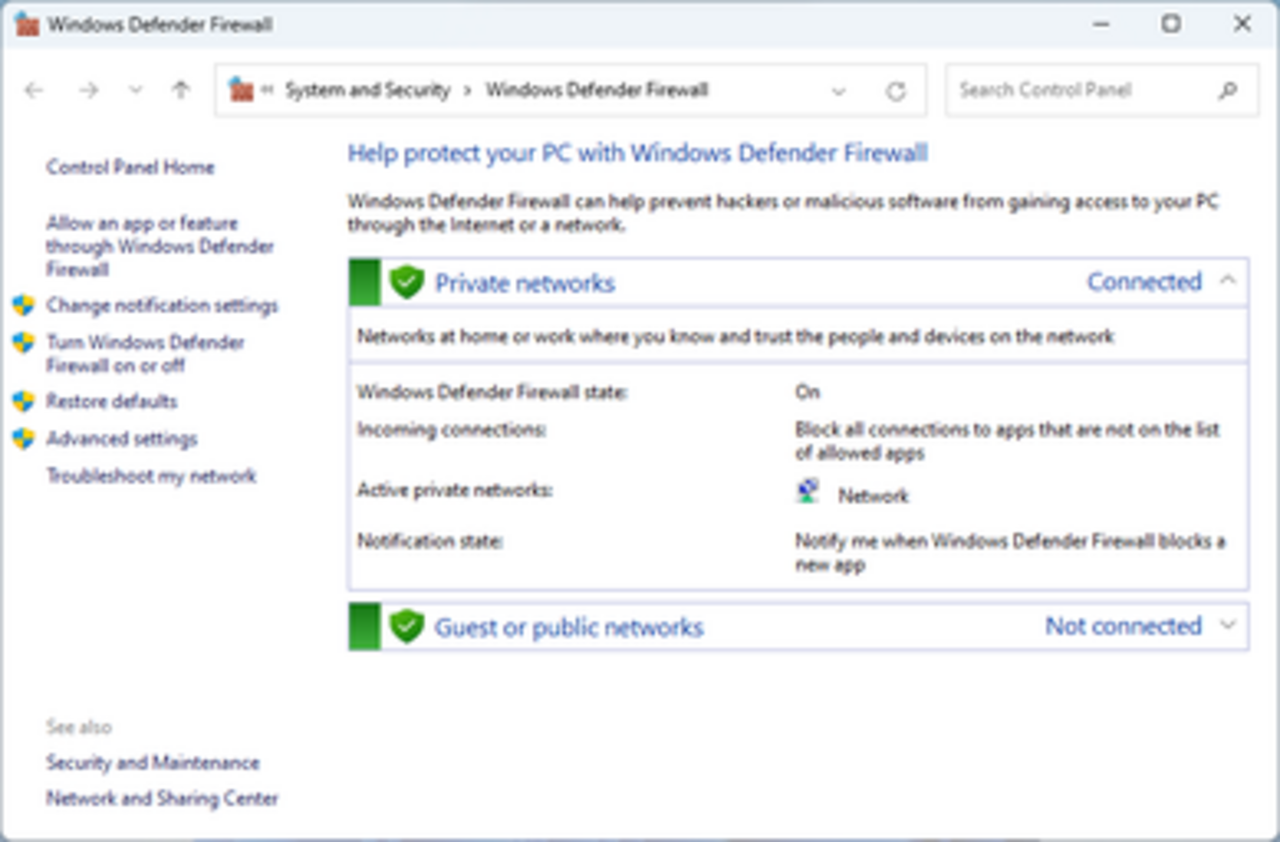Click the 'Connected' status text
This screenshot has width=1280, height=842.
(1144, 282)
